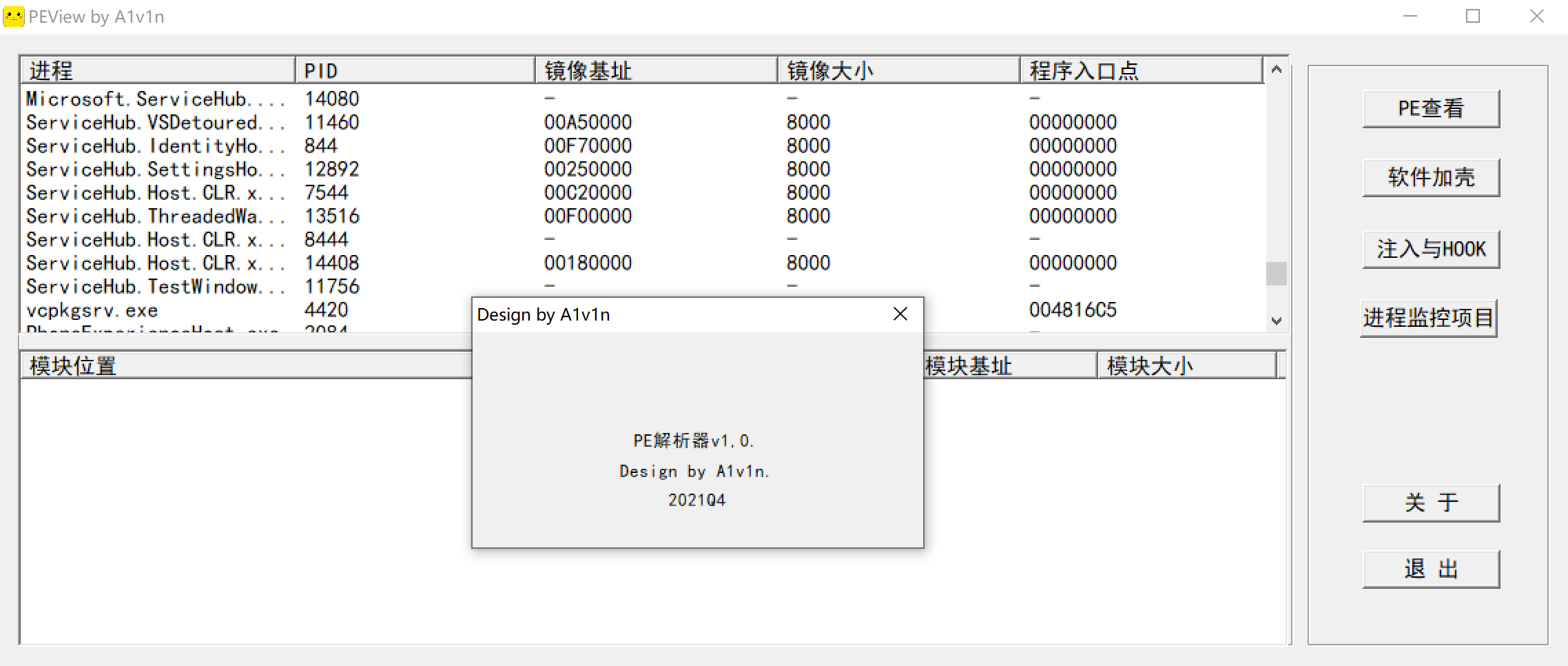This screenshot has height=666, width=1568.
Task: Click image base 00180000 cell
Action: (x=588, y=263)
